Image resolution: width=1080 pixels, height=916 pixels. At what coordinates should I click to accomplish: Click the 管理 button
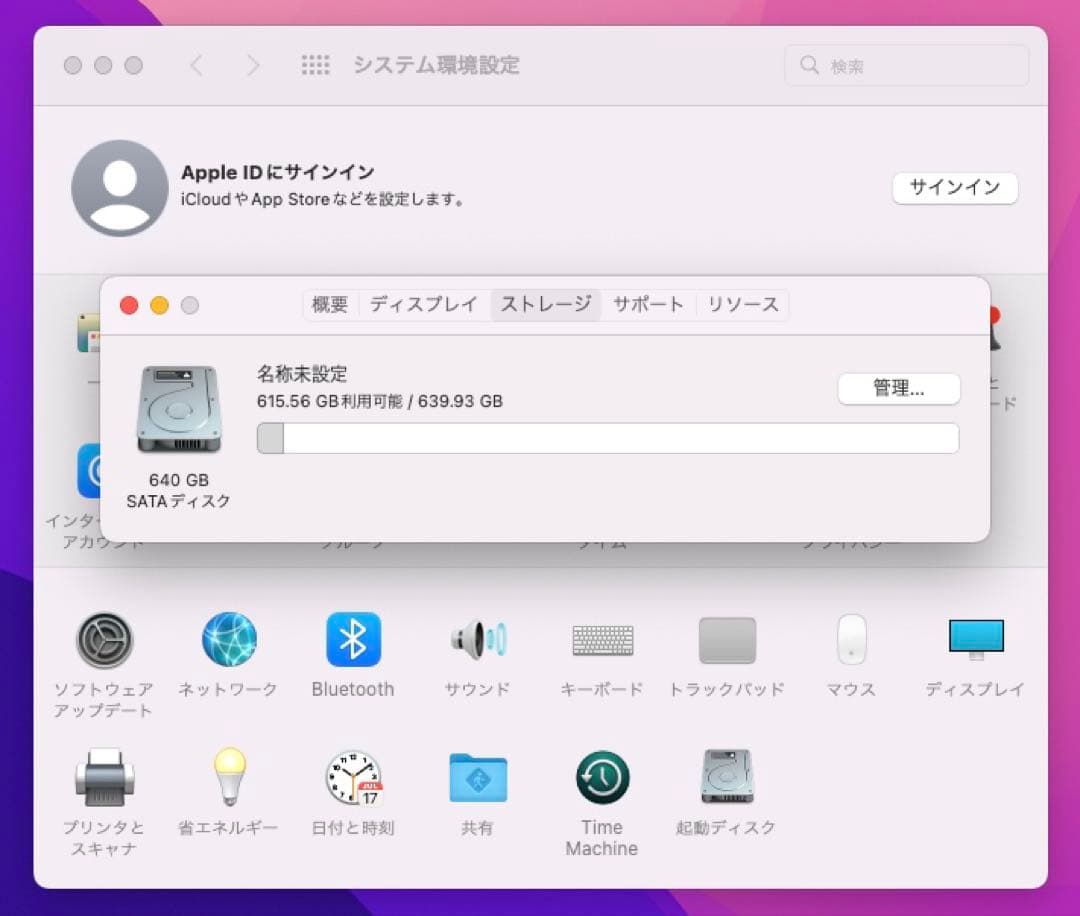click(898, 389)
